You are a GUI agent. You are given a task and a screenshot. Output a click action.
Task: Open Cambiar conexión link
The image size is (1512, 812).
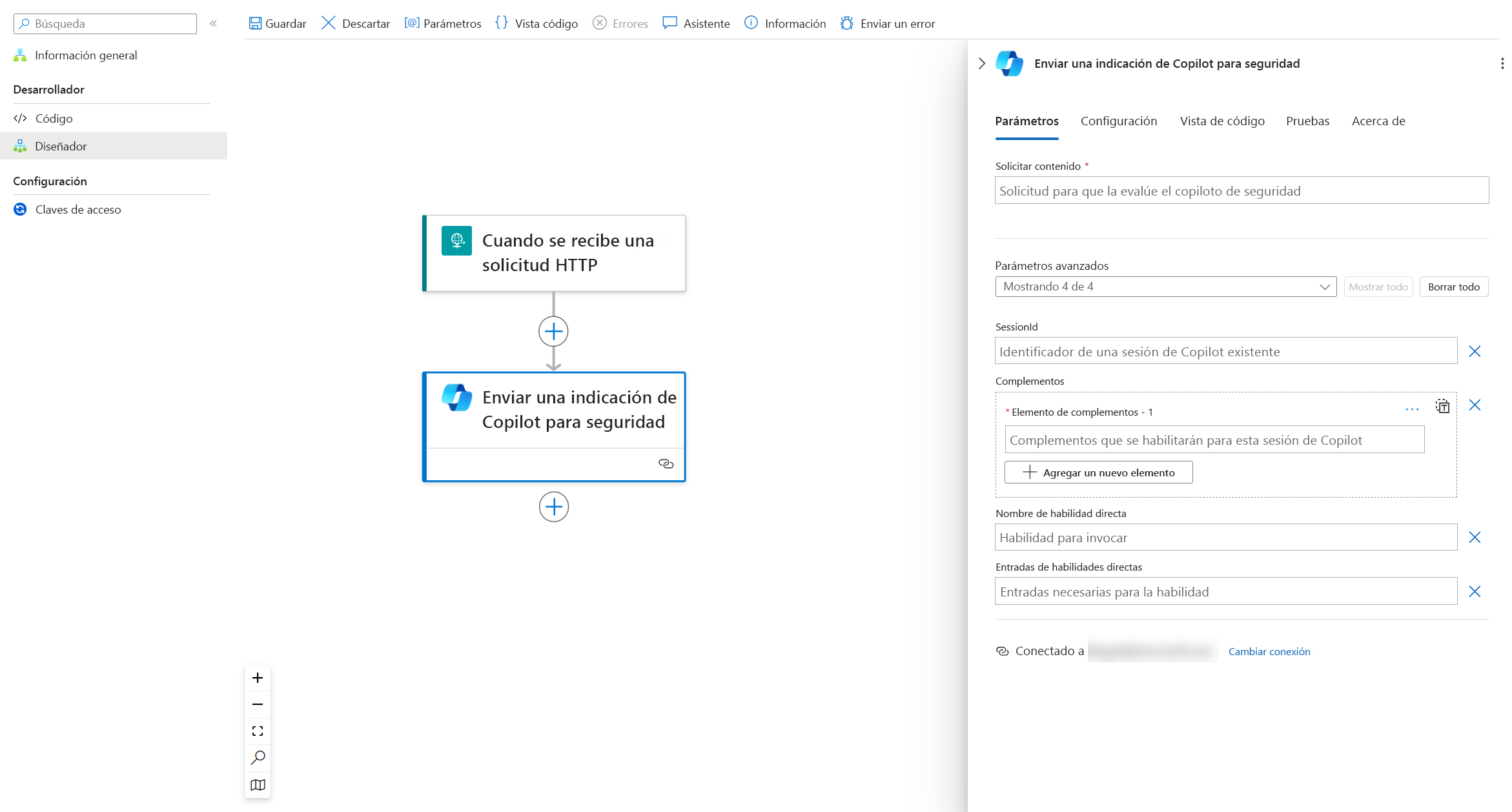(1269, 651)
